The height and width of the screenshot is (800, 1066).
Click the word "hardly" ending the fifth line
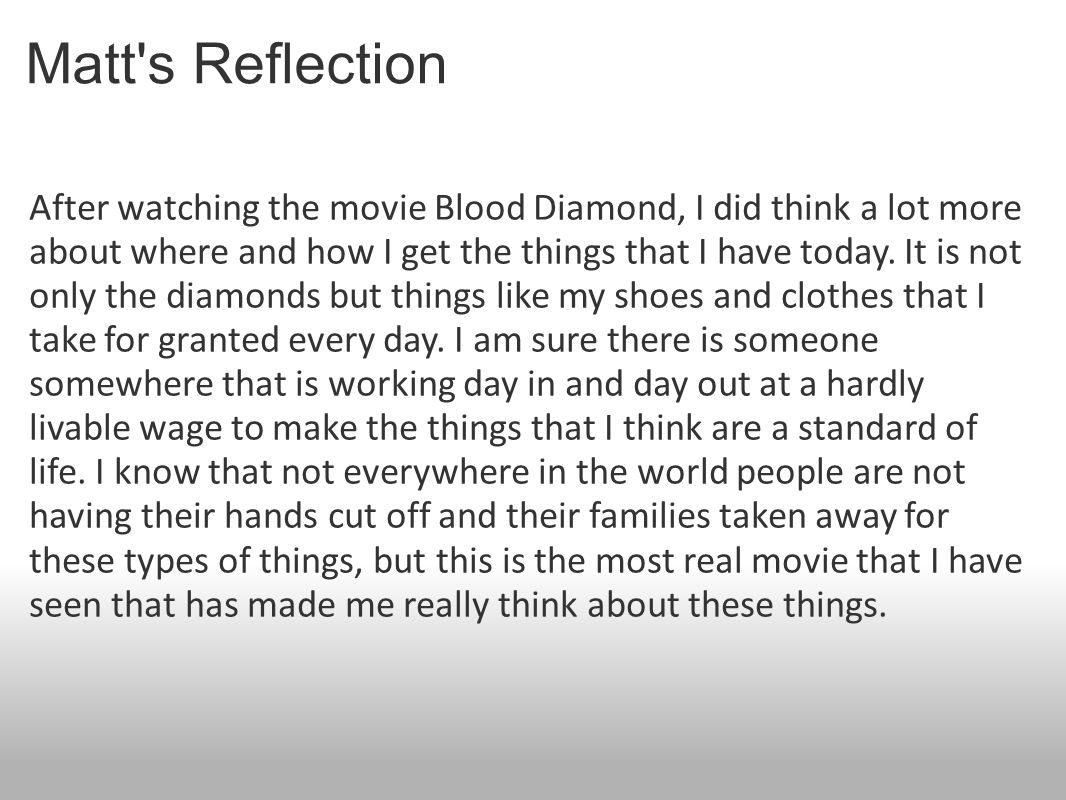[875, 384]
